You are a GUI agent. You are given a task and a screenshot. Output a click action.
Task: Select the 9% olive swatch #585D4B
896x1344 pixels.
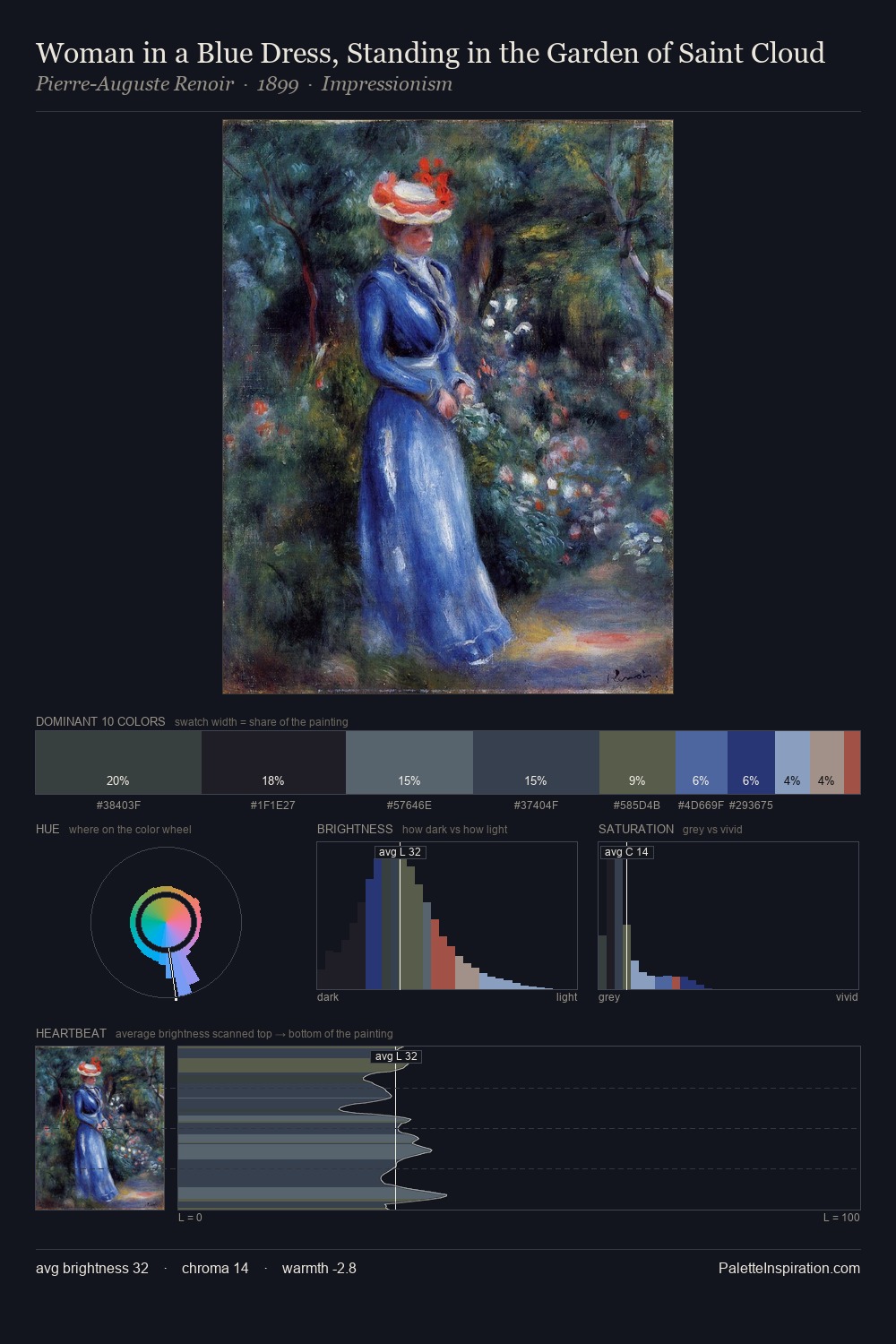[637, 762]
